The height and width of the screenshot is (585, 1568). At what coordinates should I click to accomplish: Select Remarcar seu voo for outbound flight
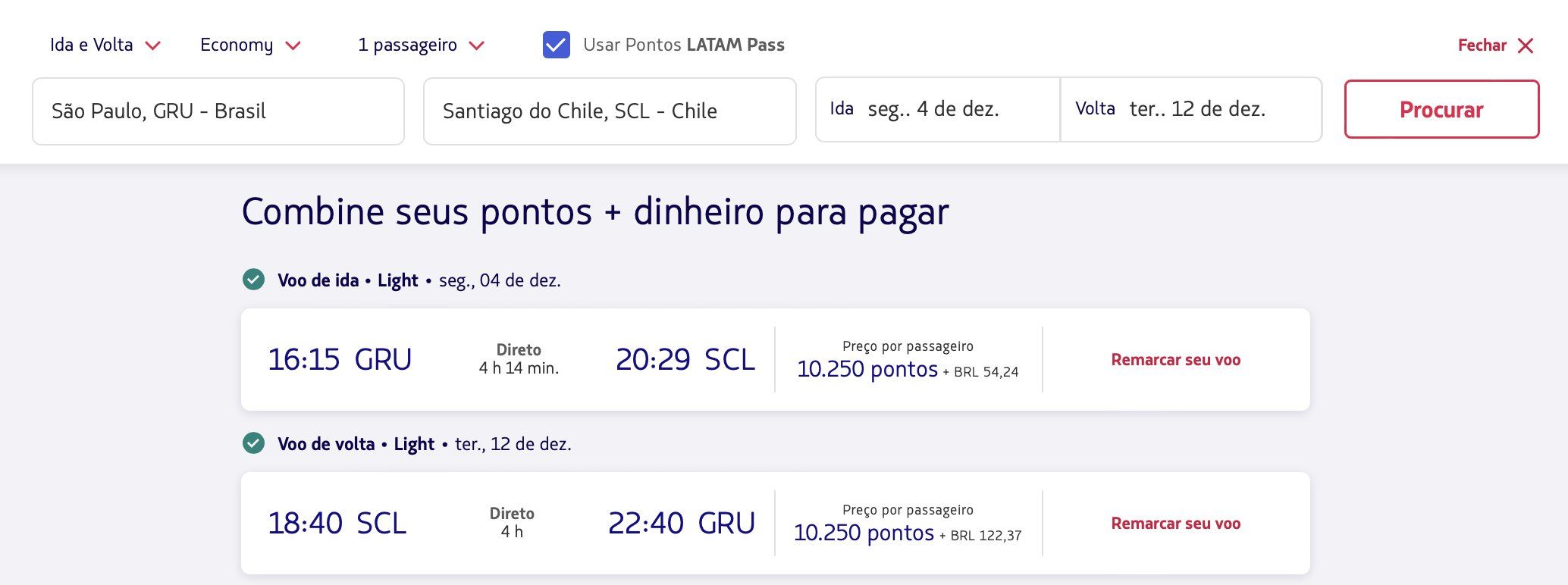point(1175,360)
